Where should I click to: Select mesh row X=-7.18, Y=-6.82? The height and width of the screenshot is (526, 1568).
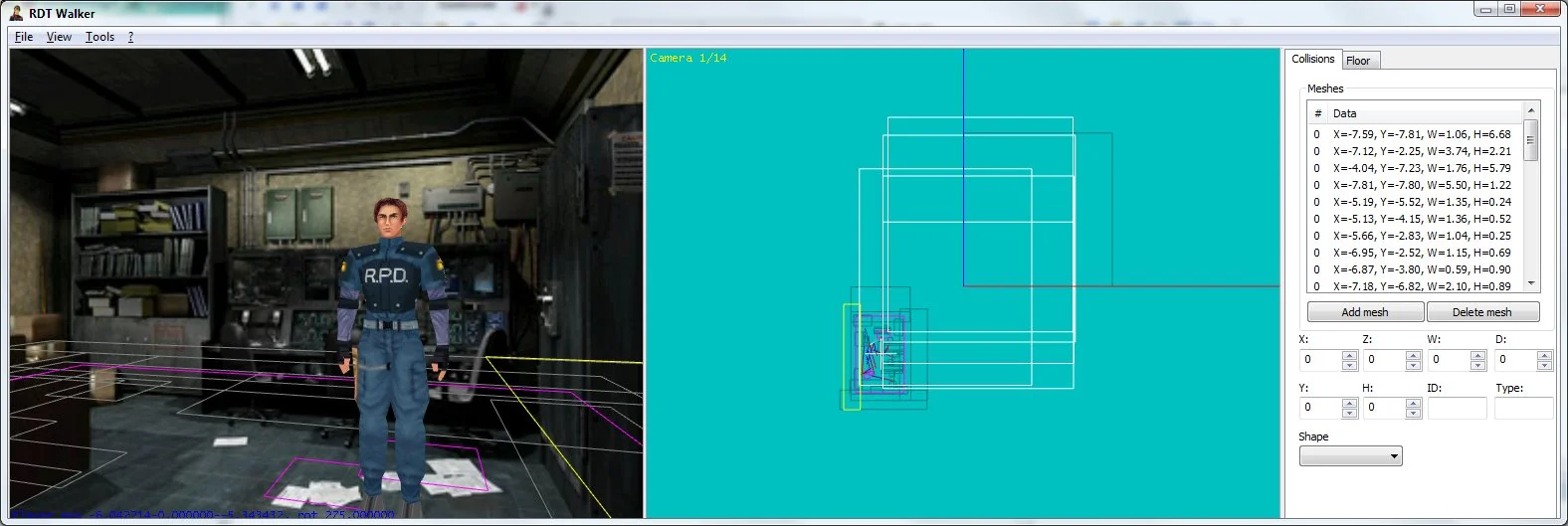coord(1416,285)
